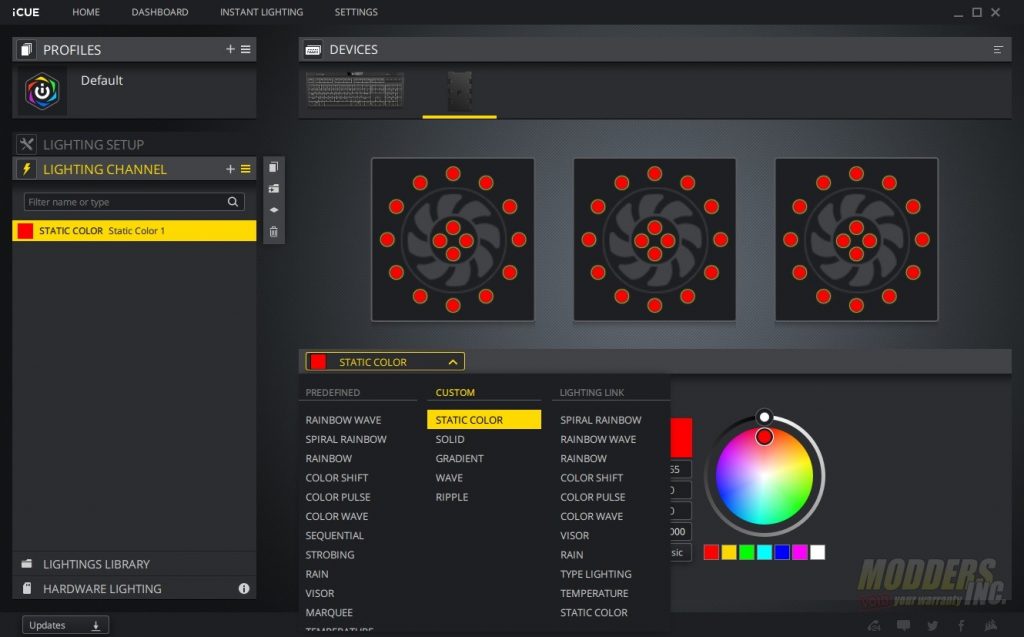
Task: Click the Facebook icon in the footer
Action: 961,625
